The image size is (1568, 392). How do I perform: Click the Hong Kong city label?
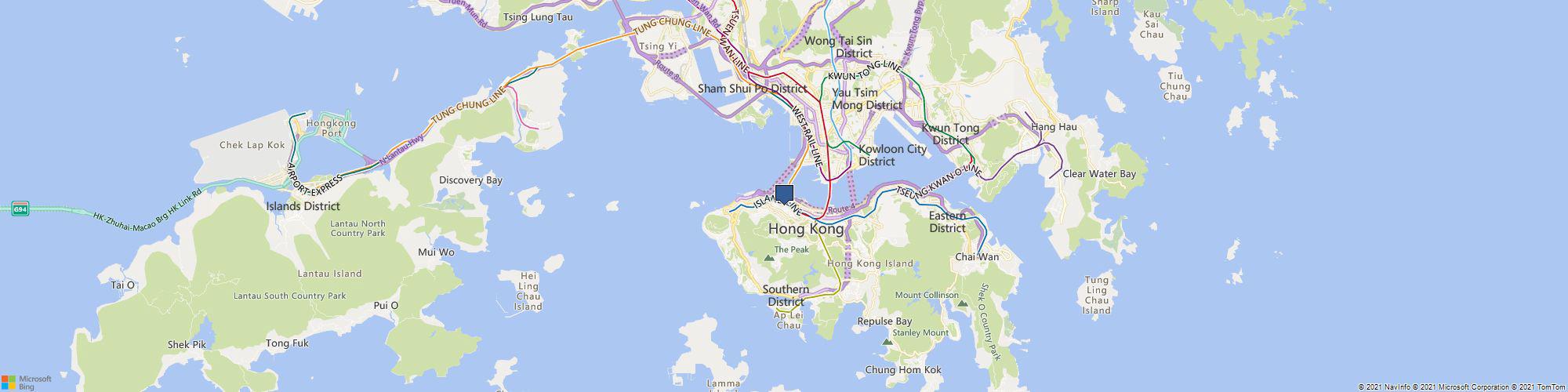click(806, 229)
